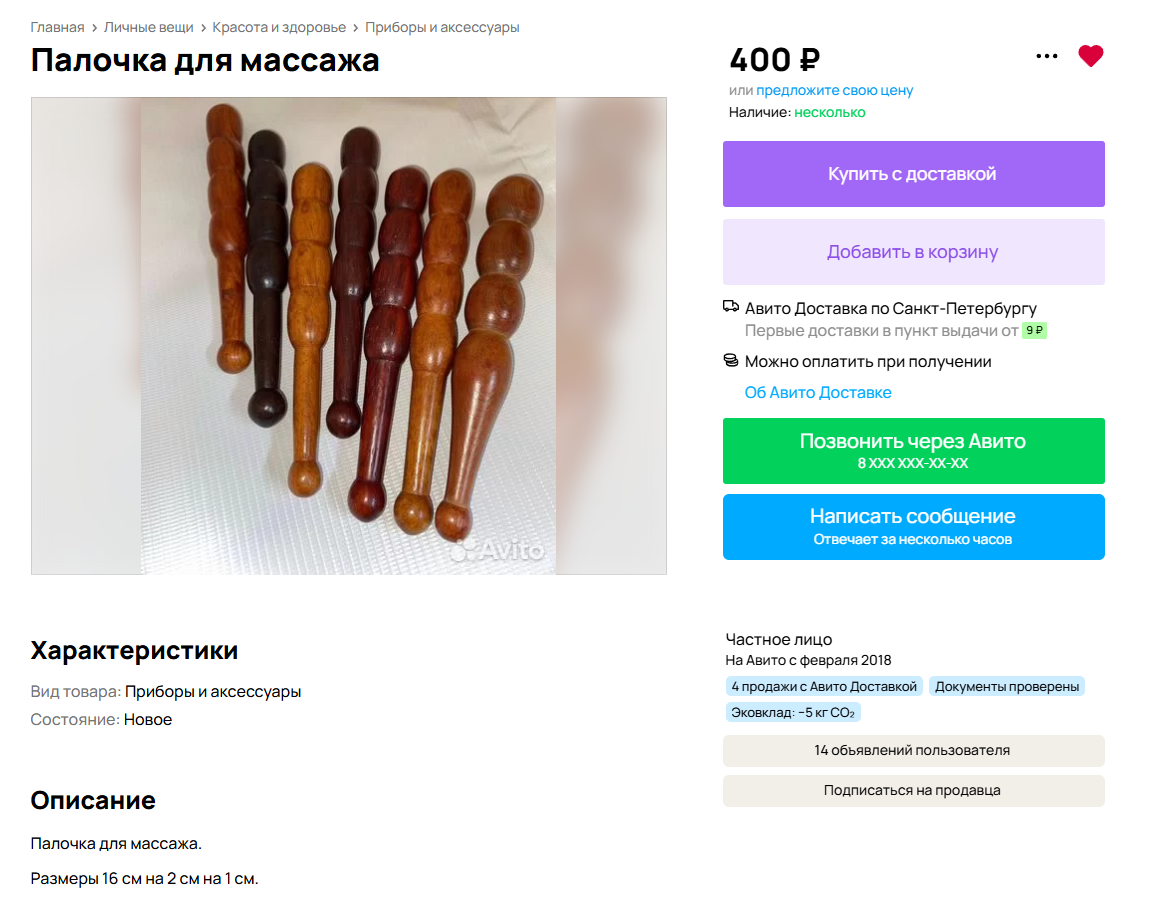Subscribe via Подписаться на продавца button
1163x899 pixels.
[x=914, y=791]
